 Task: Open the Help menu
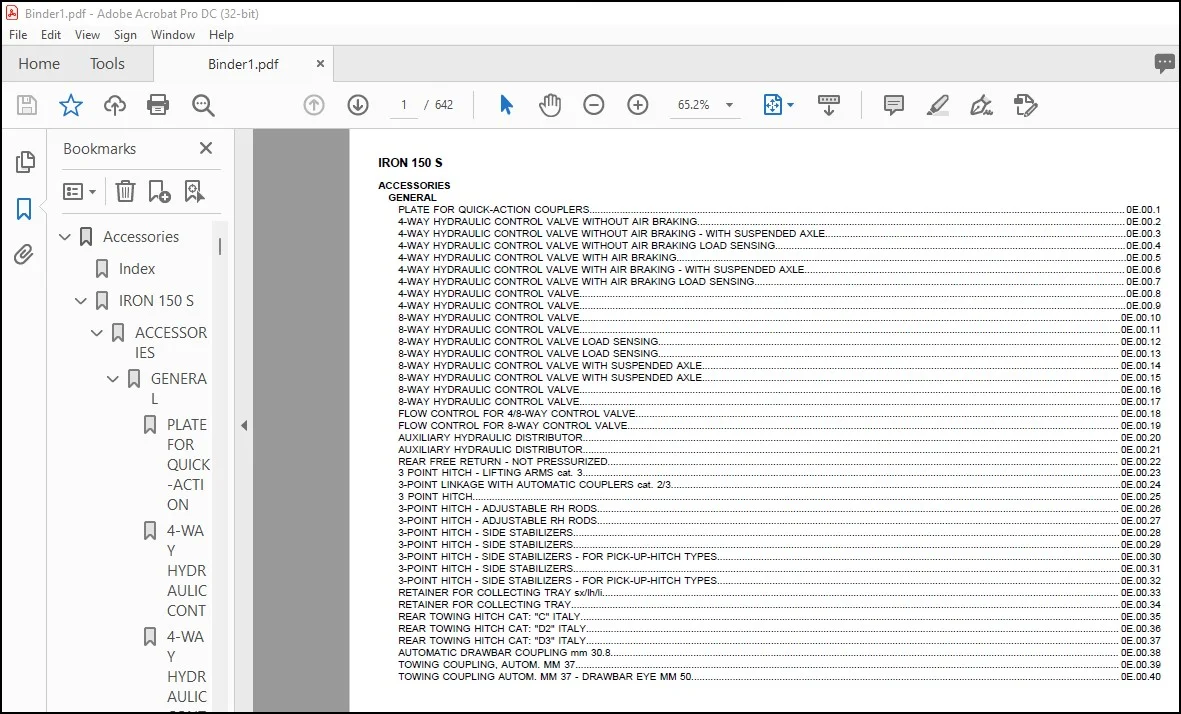[221, 35]
